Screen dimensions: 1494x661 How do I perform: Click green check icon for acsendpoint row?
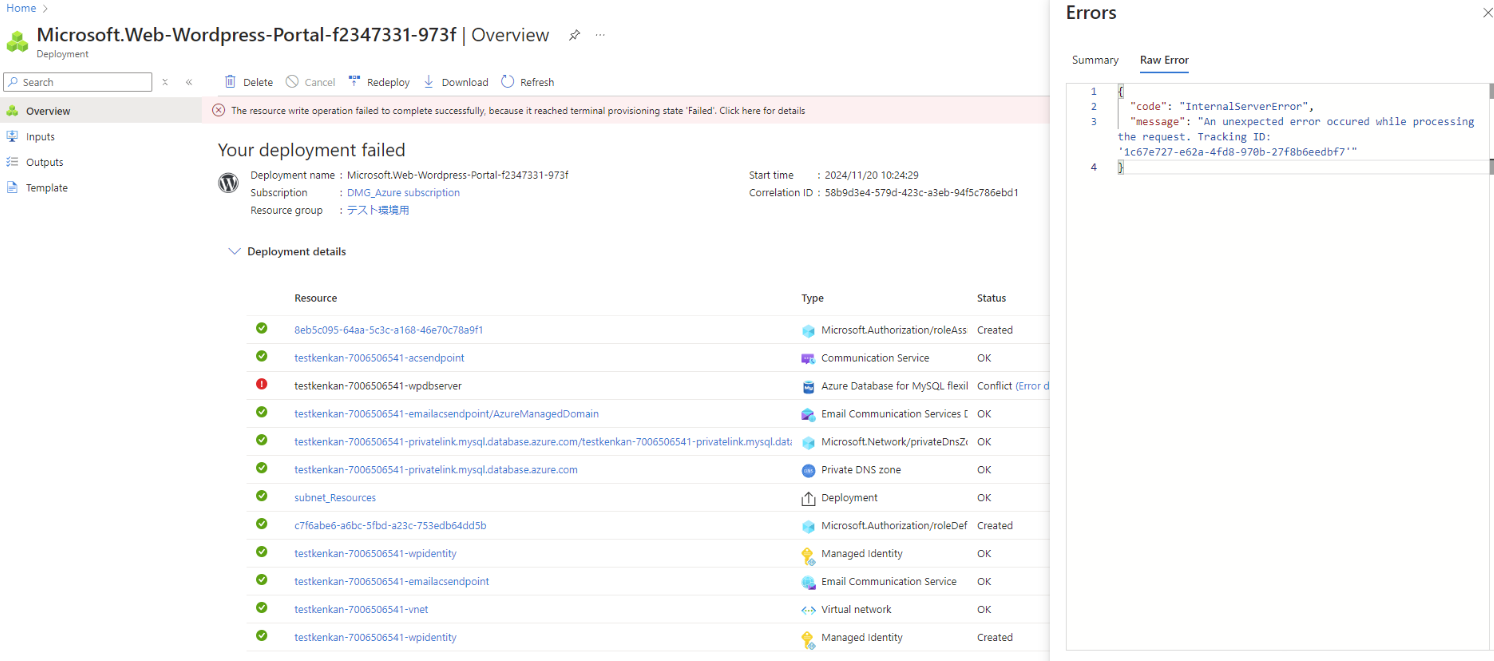pyautogui.click(x=262, y=356)
